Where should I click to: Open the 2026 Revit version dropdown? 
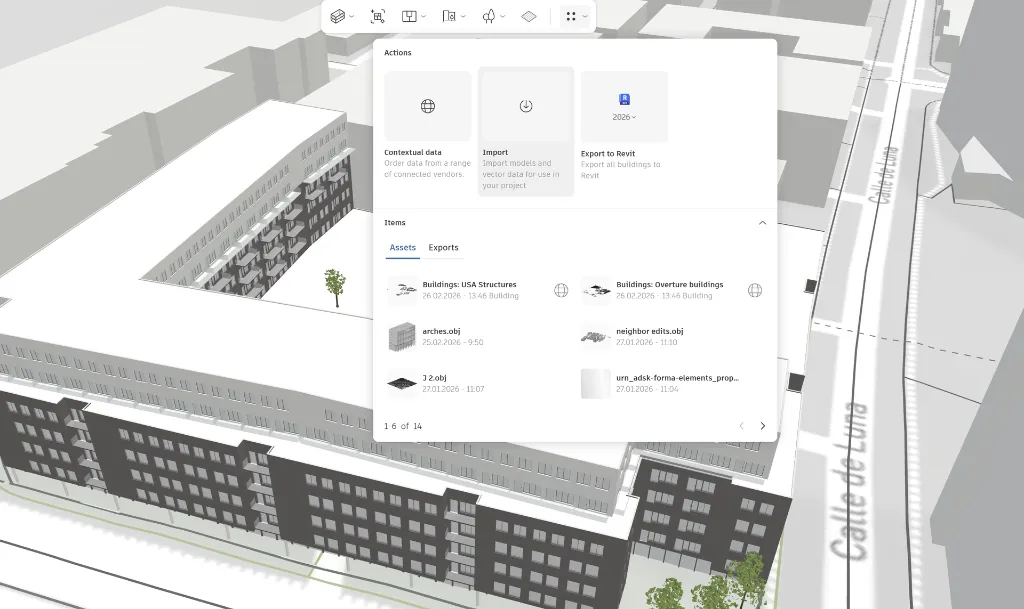624,117
